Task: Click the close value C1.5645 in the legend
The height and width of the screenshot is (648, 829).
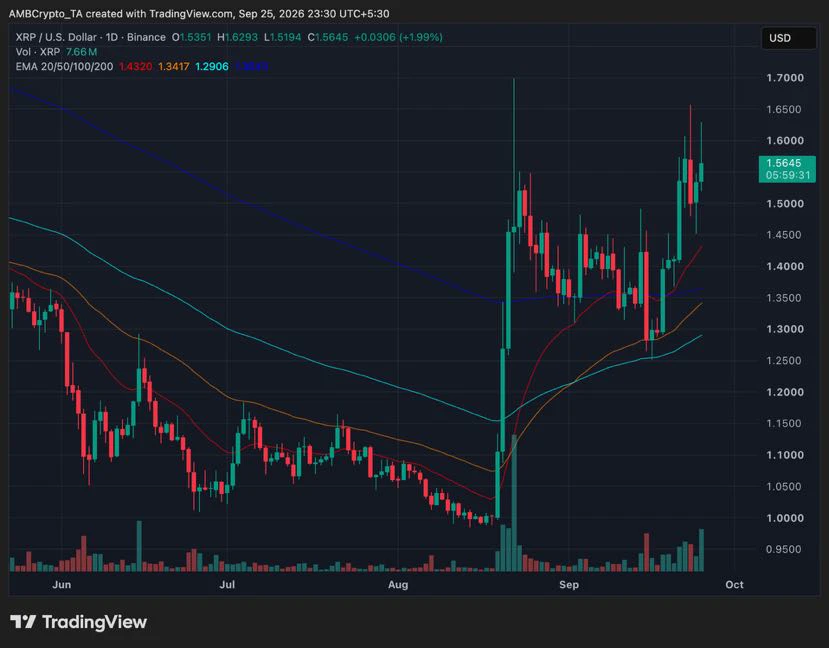Action: (x=328, y=38)
